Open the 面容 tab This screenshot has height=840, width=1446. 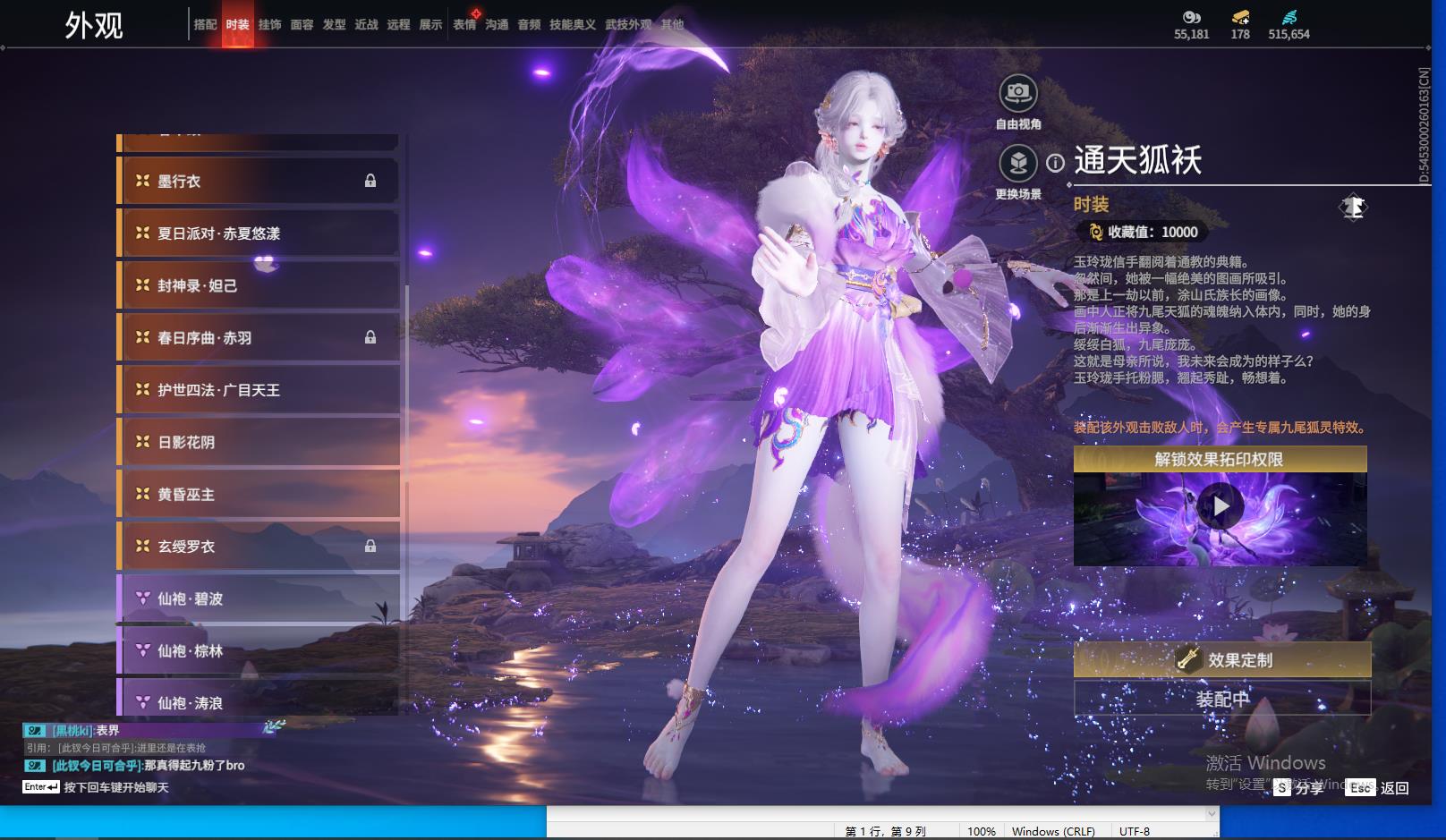pos(302,24)
